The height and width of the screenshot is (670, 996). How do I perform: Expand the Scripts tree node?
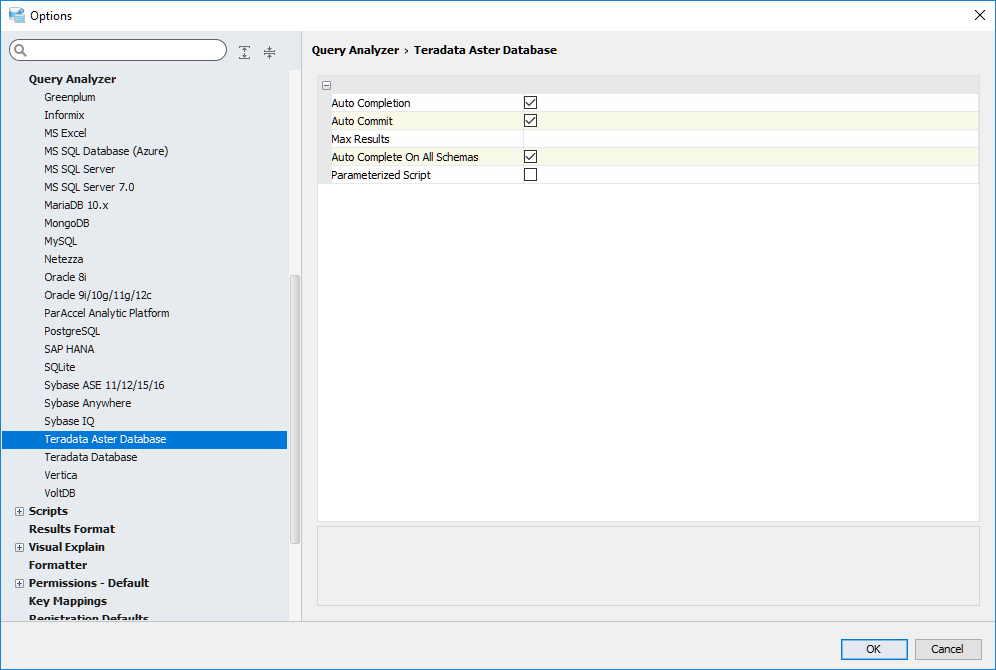19,511
